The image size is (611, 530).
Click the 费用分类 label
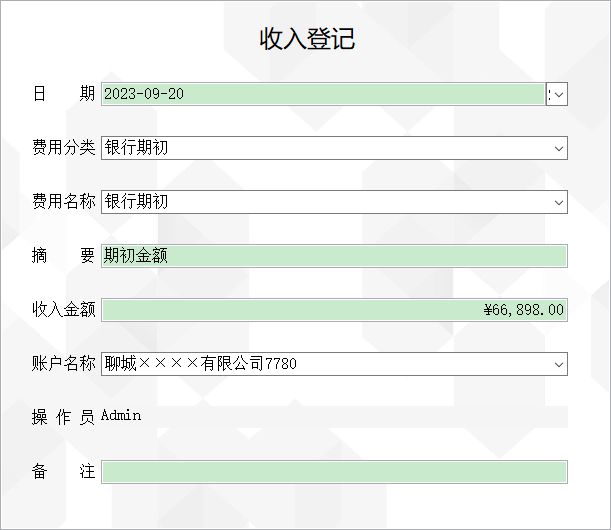(x=64, y=147)
